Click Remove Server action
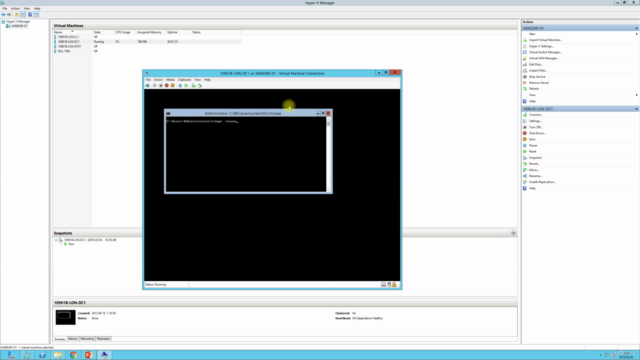The width and height of the screenshot is (640, 360). click(x=538, y=83)
